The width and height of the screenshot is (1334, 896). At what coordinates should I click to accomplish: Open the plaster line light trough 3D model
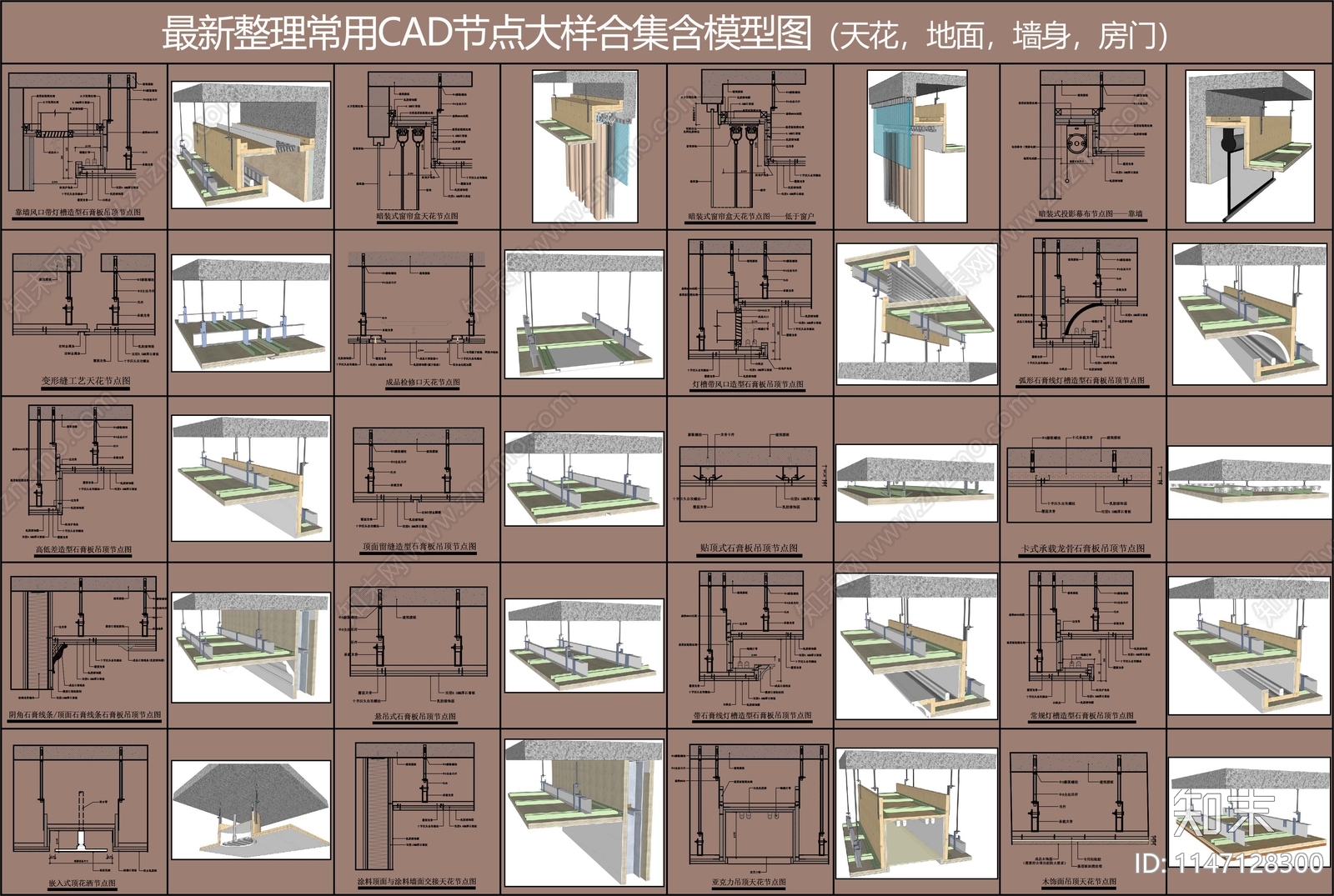click(916, 645)
